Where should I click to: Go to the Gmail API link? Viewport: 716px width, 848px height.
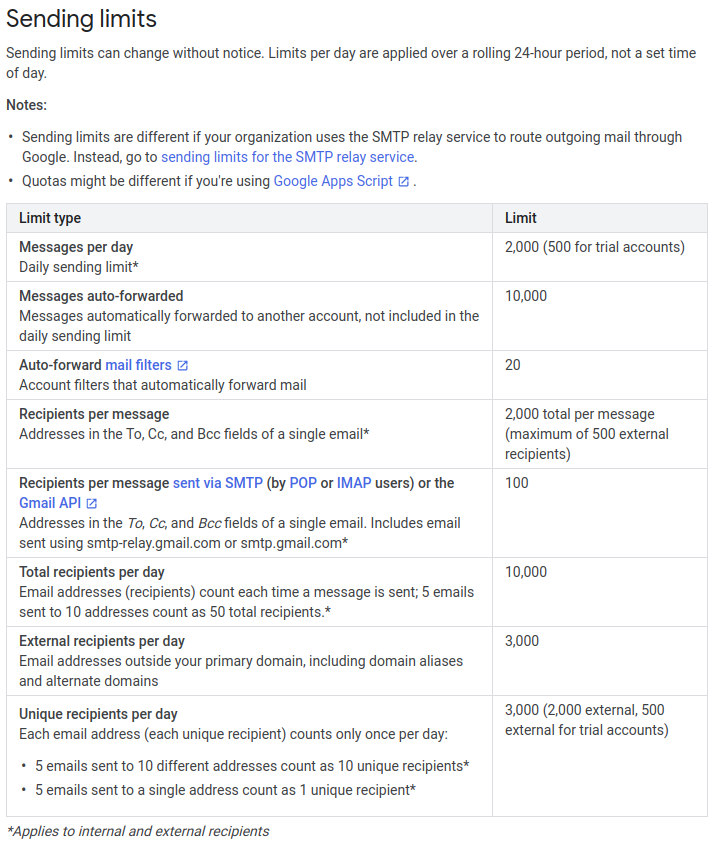pos(50,503)
